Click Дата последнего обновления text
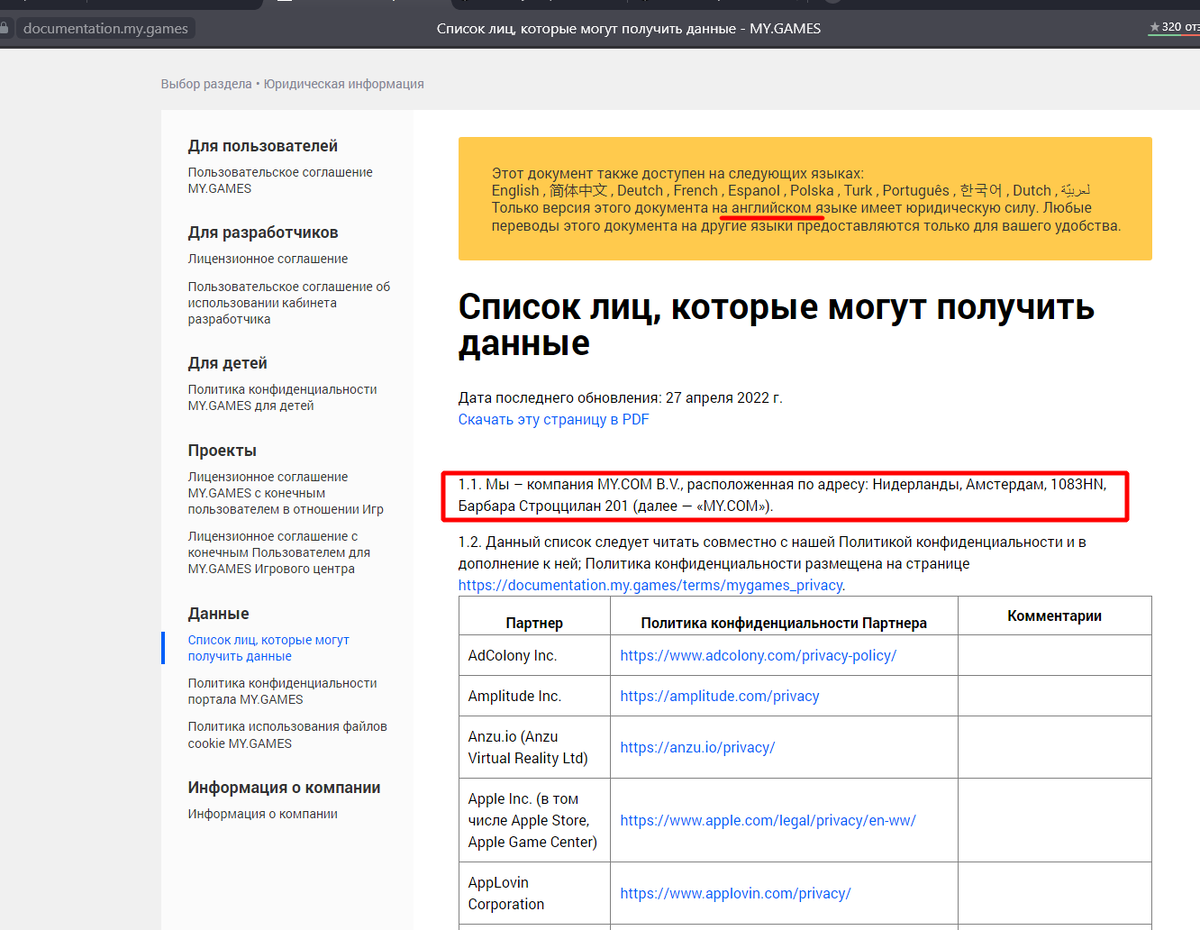 coord(620,398)
